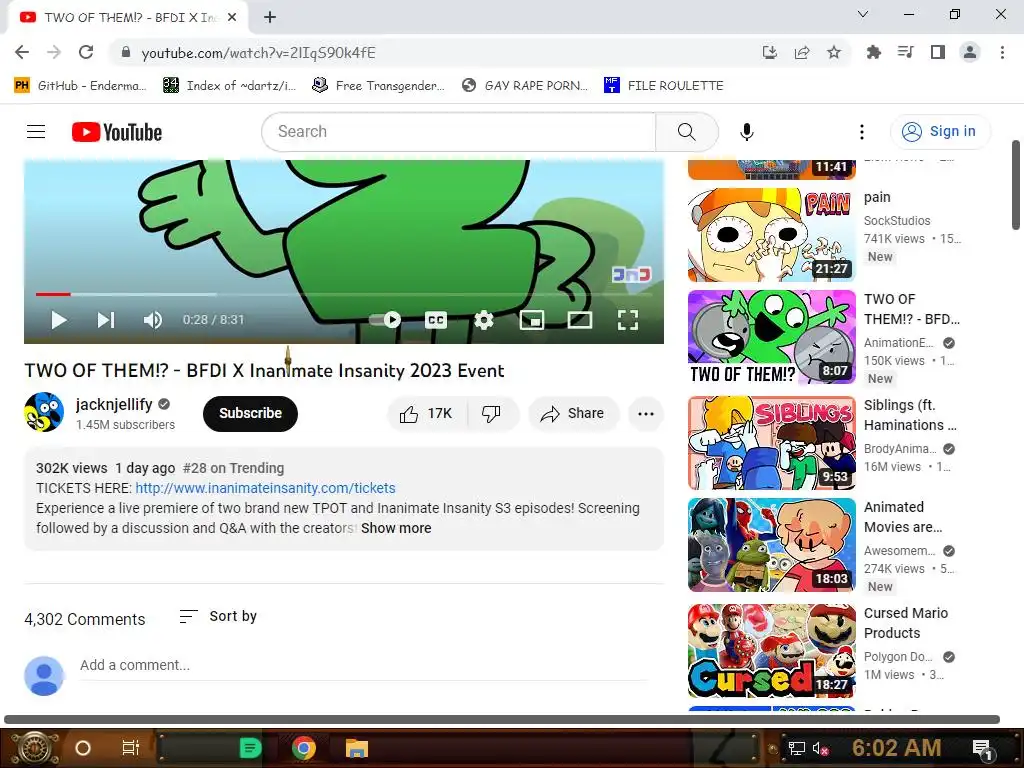Viewport: 1024px width, 768px height.
Task: Click the address bar URL
Action: 259,53
